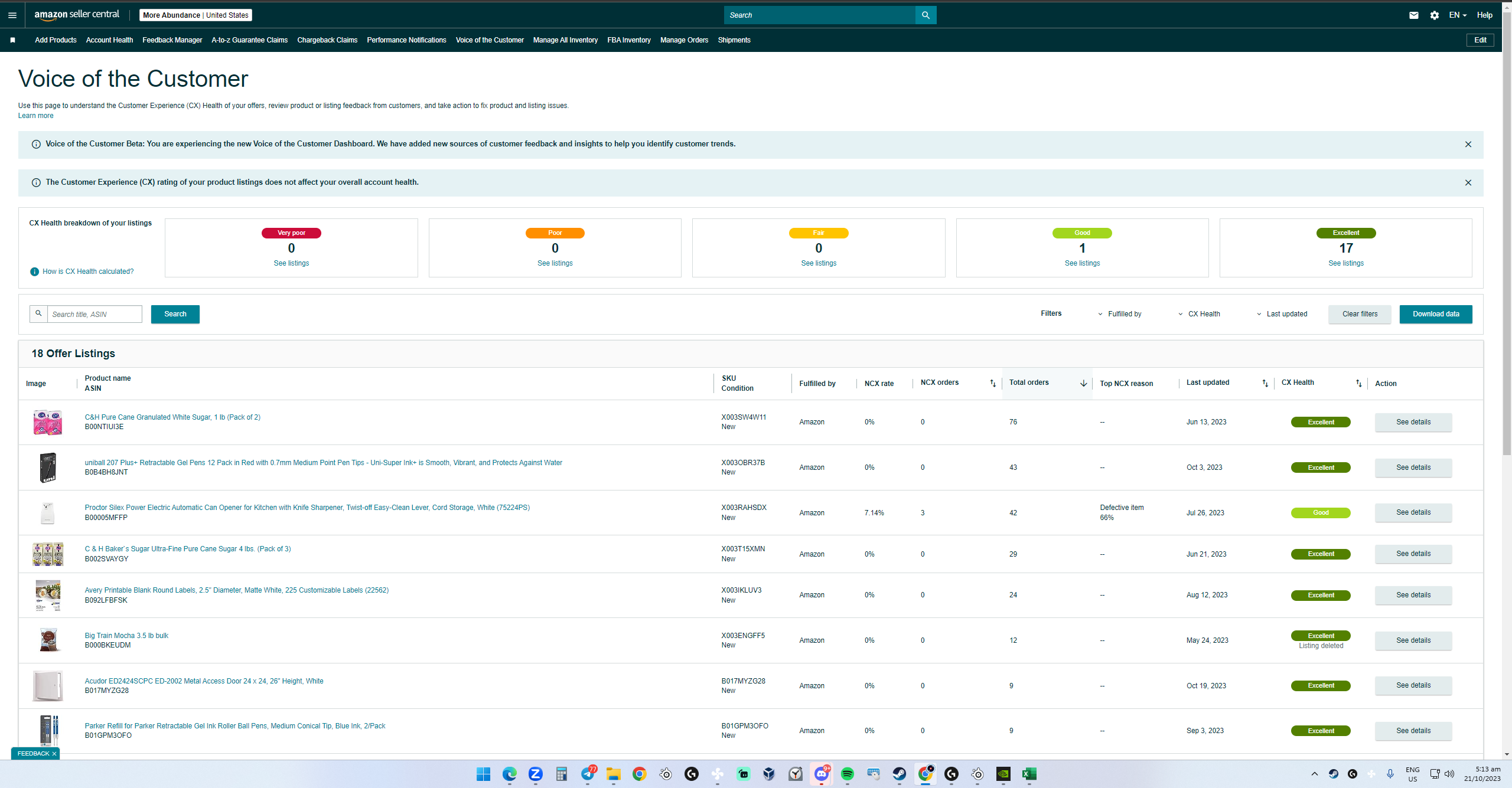Image resolution: width=1512 pixels, height=788 pixels.
Task: Open Parker Refill Gel Ink product link
Action: (x=235, y=726)
